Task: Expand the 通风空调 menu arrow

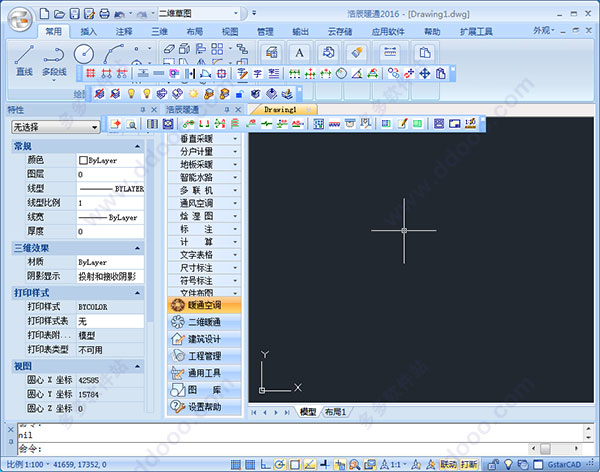Action: tap(235, 203)
